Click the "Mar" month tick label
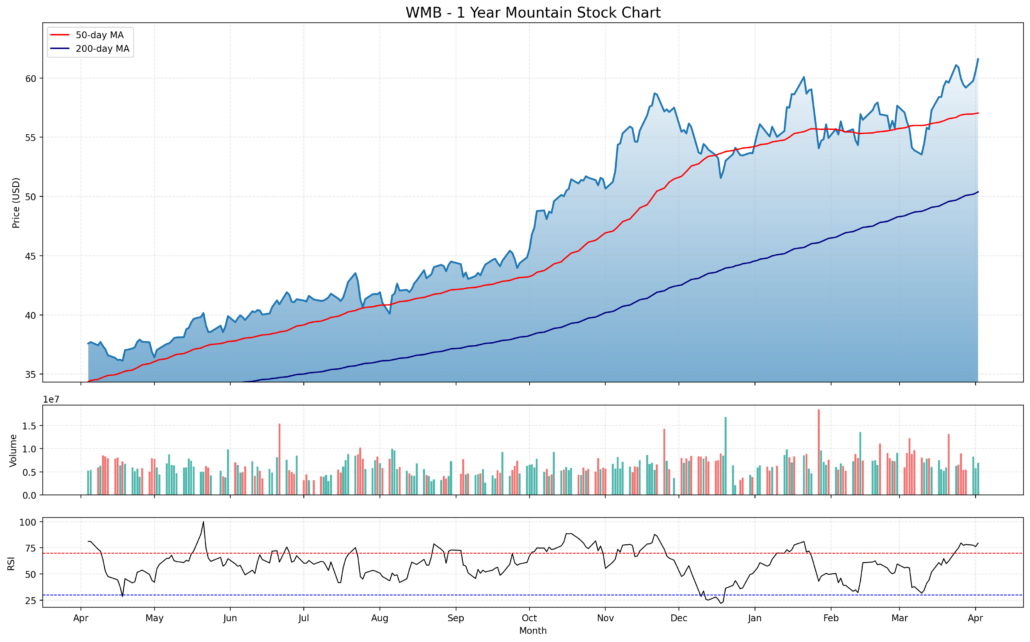Viewport: 1030px width, 642px height. (899, 618)
